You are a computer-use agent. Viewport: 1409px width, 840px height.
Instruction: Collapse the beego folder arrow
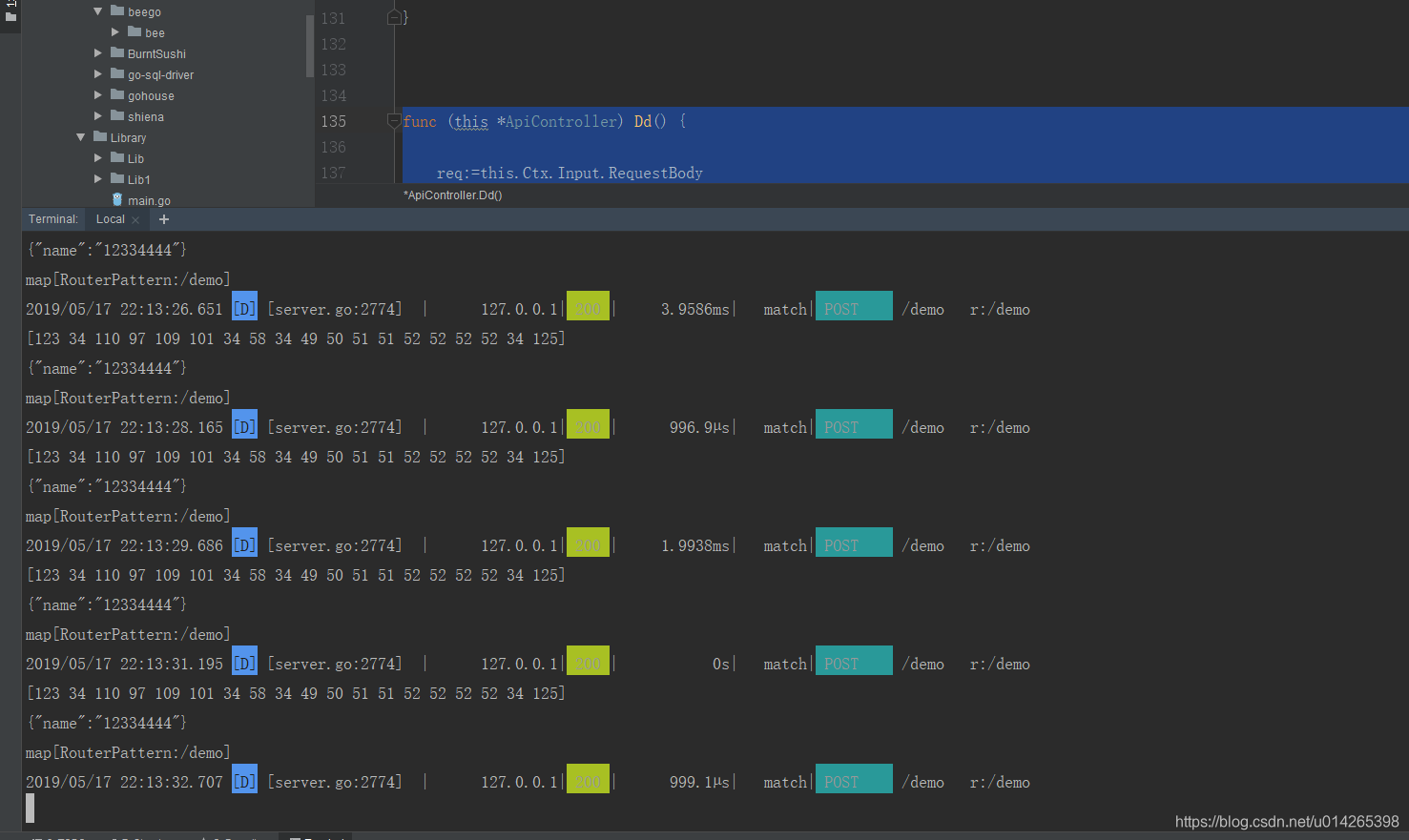pos(98,11)
